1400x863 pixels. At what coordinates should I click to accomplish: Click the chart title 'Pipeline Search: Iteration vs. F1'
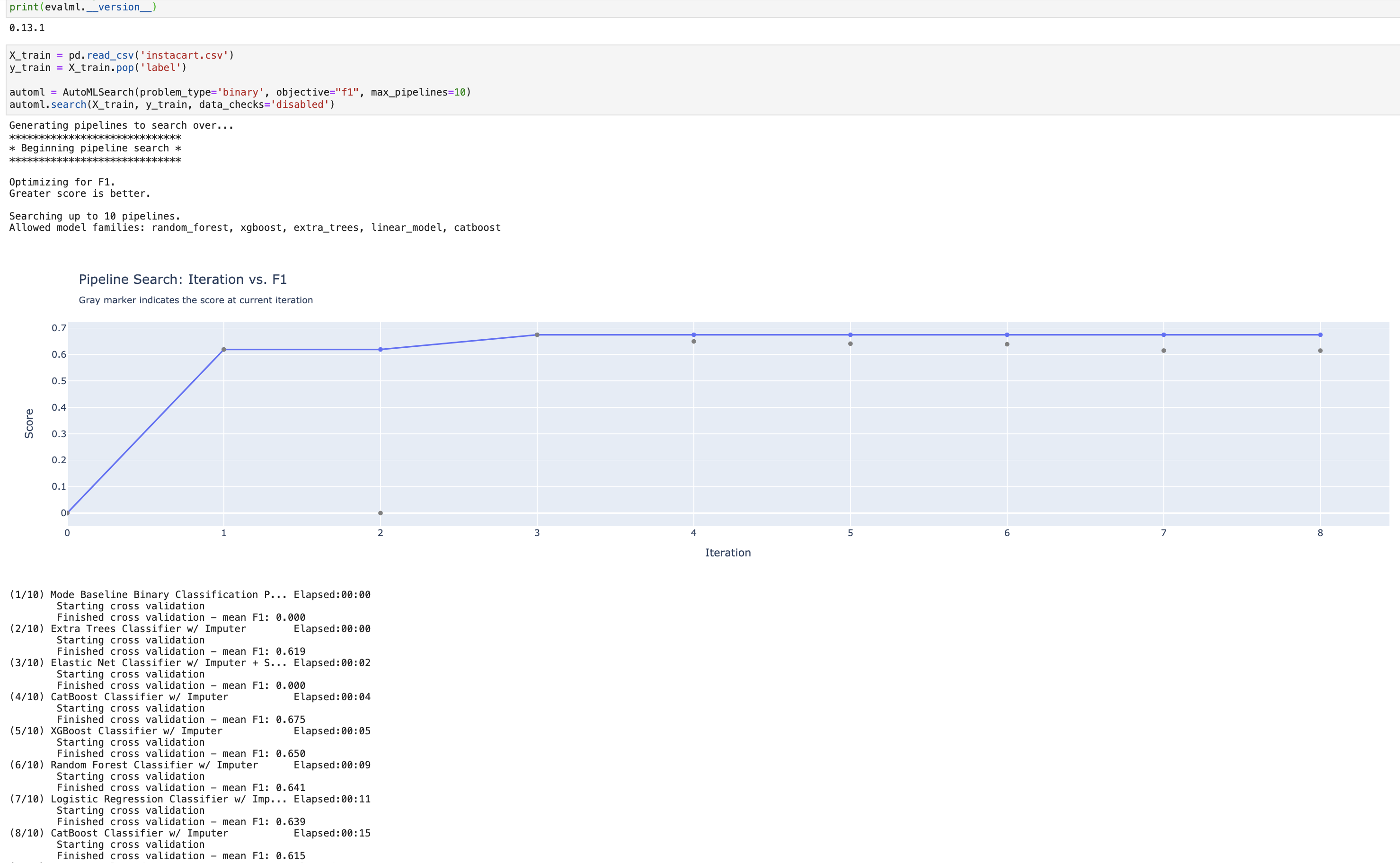tap(183, 279)
